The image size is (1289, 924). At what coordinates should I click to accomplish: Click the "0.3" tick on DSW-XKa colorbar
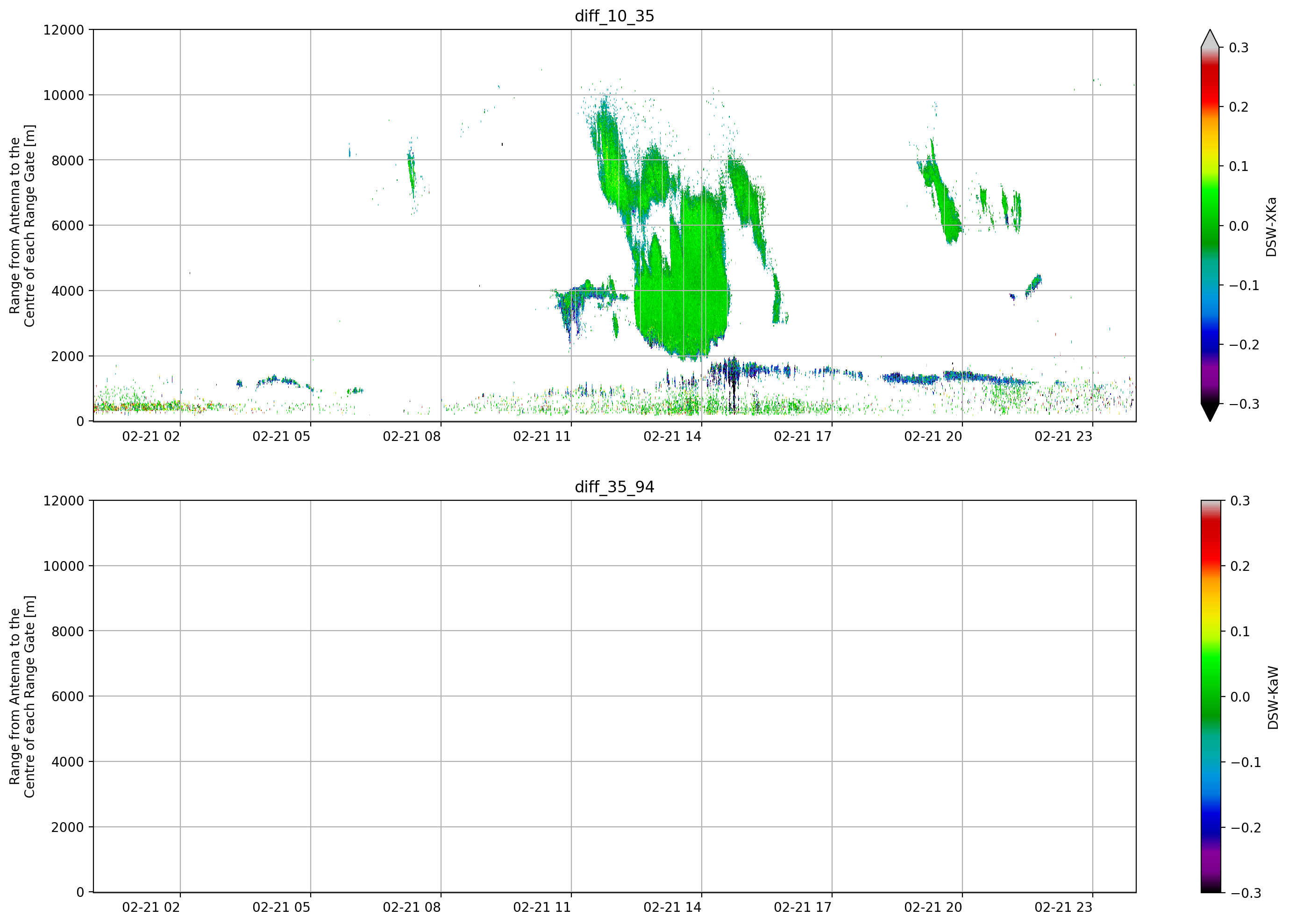(x=1239, y=48)
